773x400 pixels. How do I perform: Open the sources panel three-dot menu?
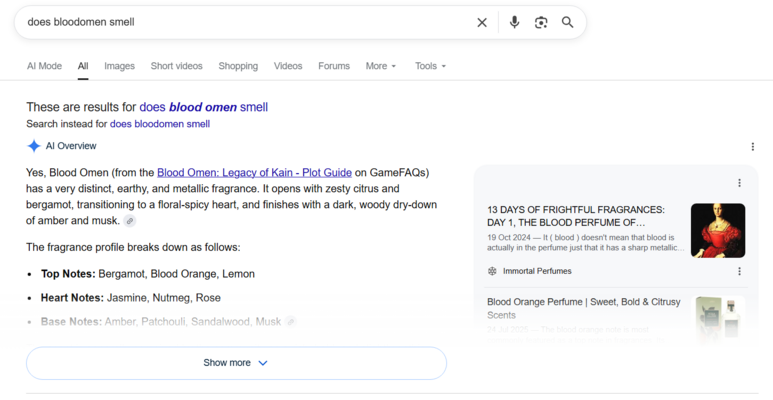pos(739,183)
